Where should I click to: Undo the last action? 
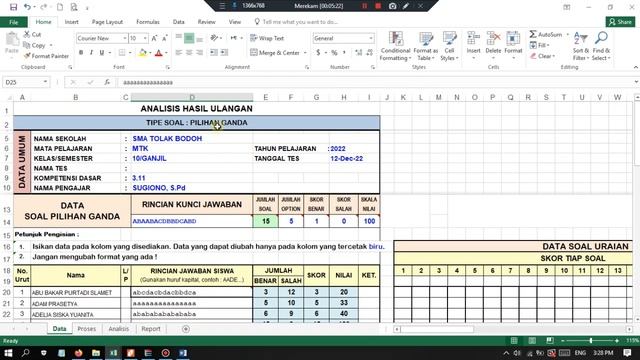pos(27,7)
